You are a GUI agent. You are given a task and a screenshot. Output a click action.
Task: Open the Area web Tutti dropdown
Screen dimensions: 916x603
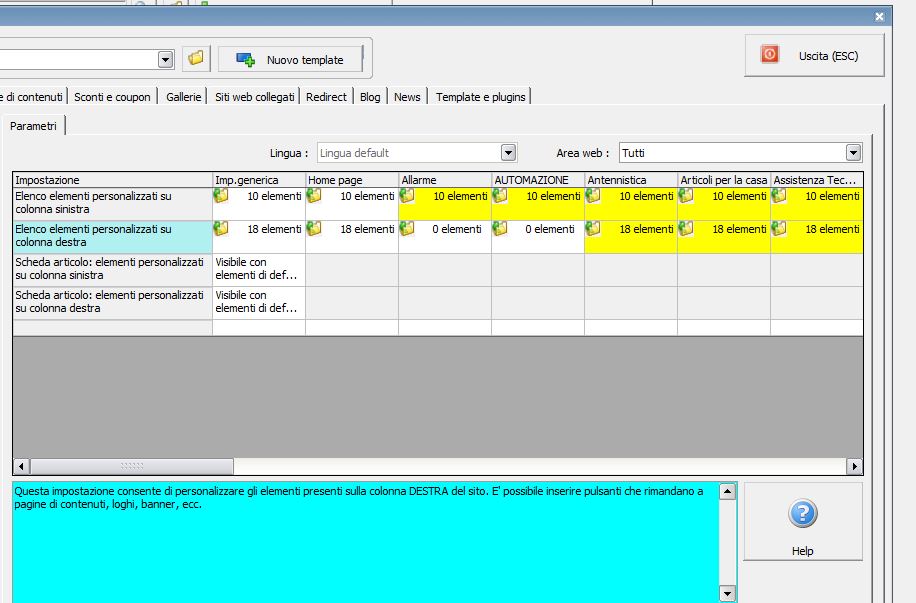[x=853, y=153]
